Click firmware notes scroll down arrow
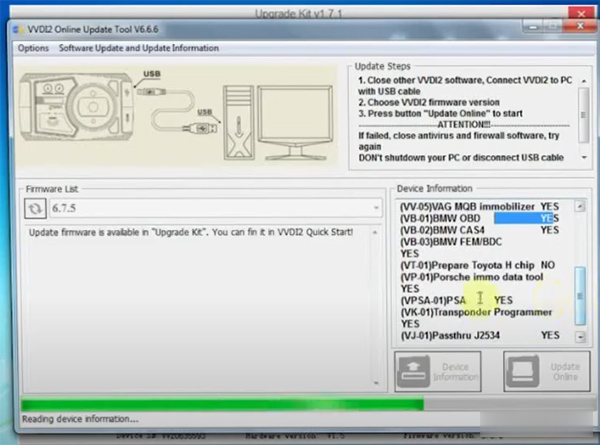The height and width of the screenshot is (445, 600). 376,383
